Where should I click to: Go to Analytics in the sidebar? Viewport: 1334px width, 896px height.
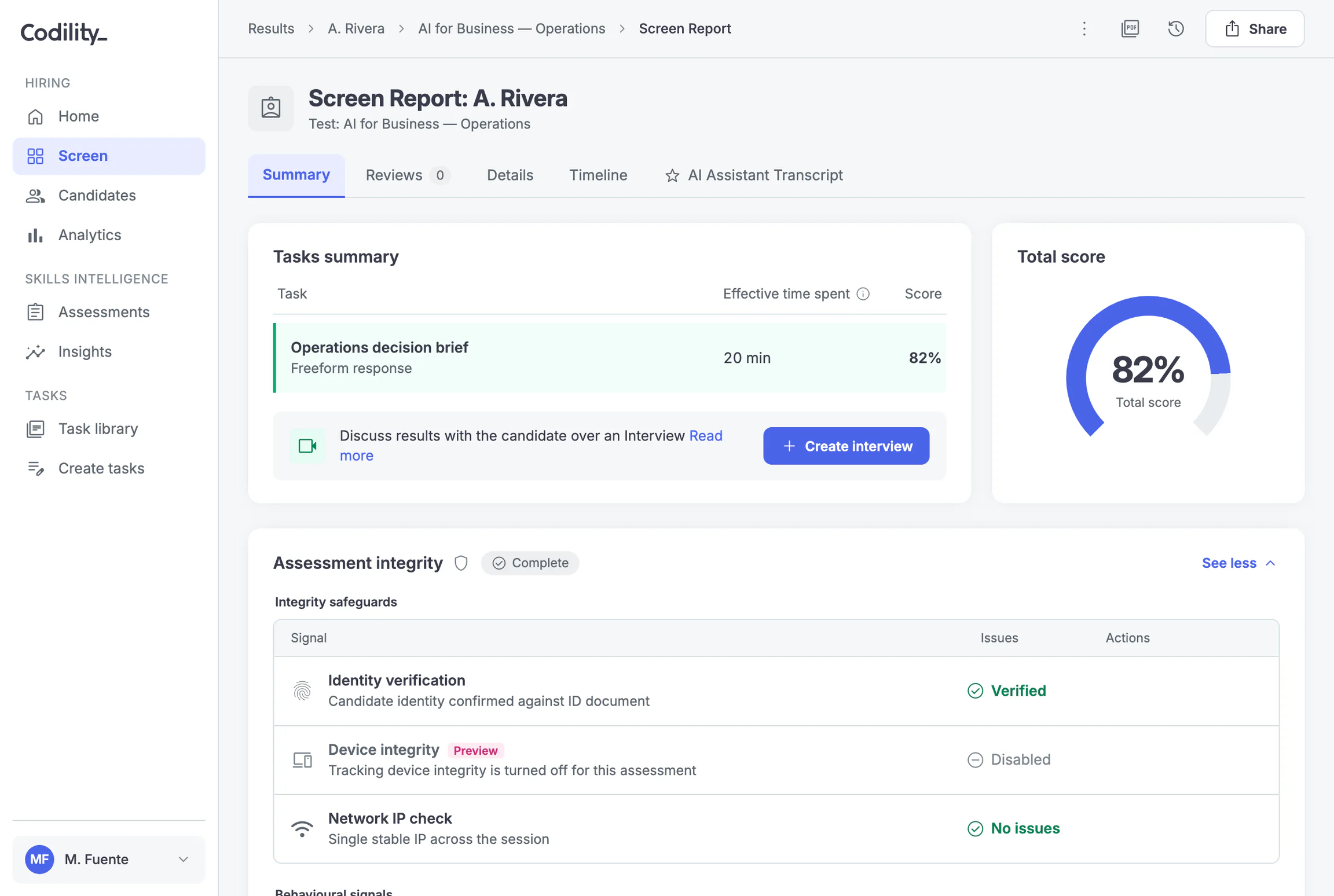click(109, 235)
